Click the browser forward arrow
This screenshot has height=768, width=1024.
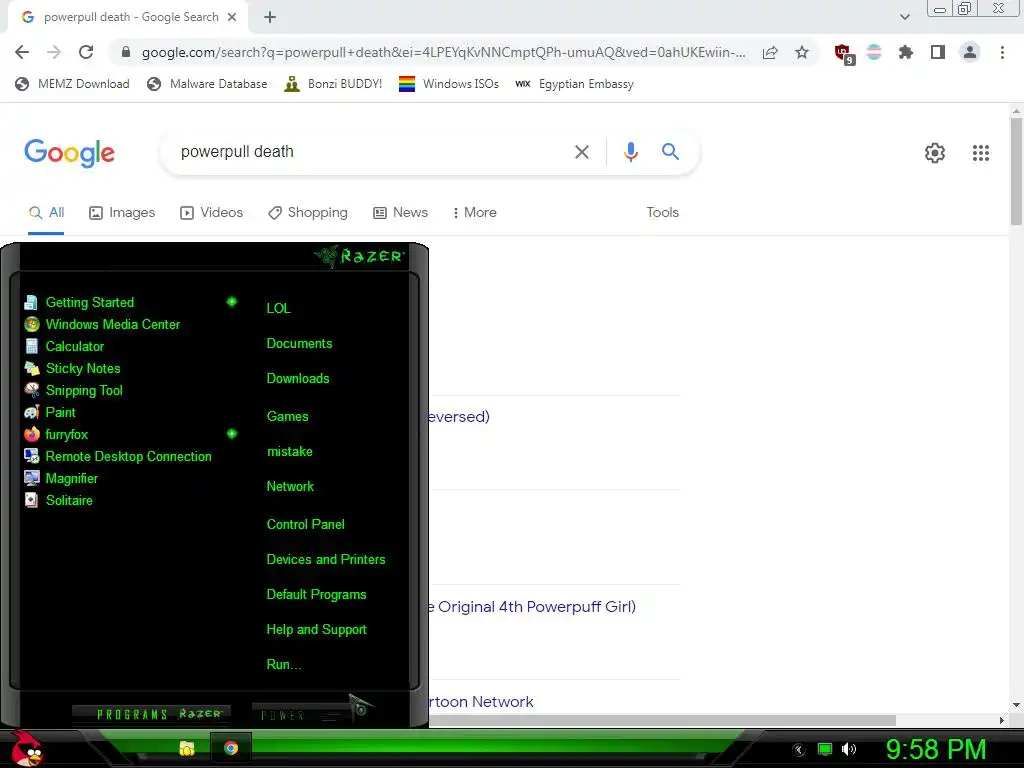[x=54, y=52]
